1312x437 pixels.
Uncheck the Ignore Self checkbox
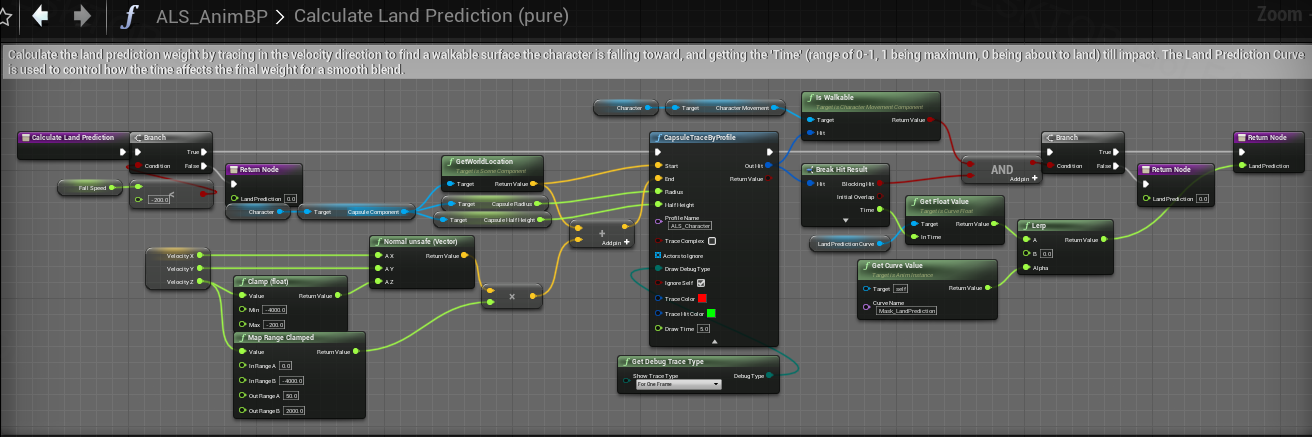click(x=700, y=283)
